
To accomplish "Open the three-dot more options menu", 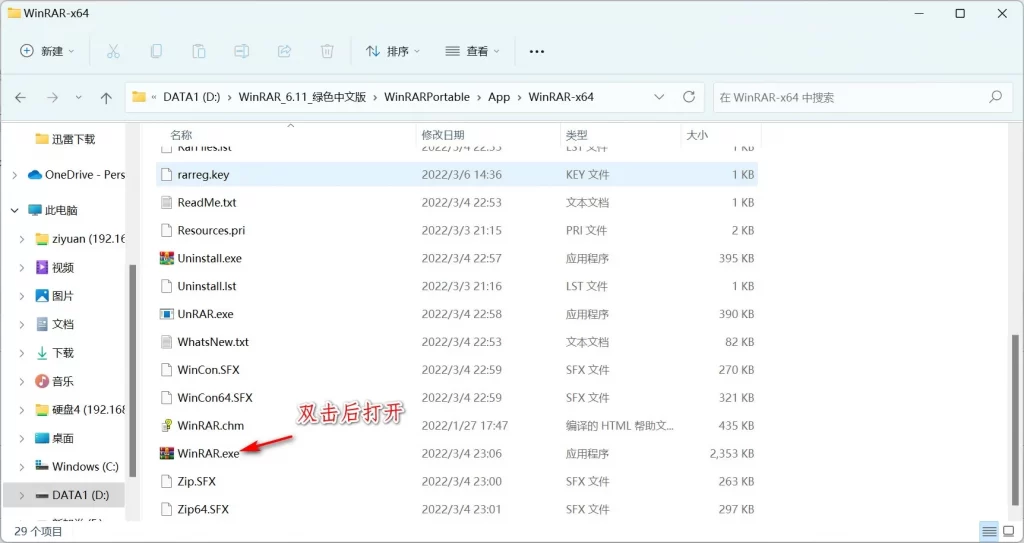I will (537, 51).
